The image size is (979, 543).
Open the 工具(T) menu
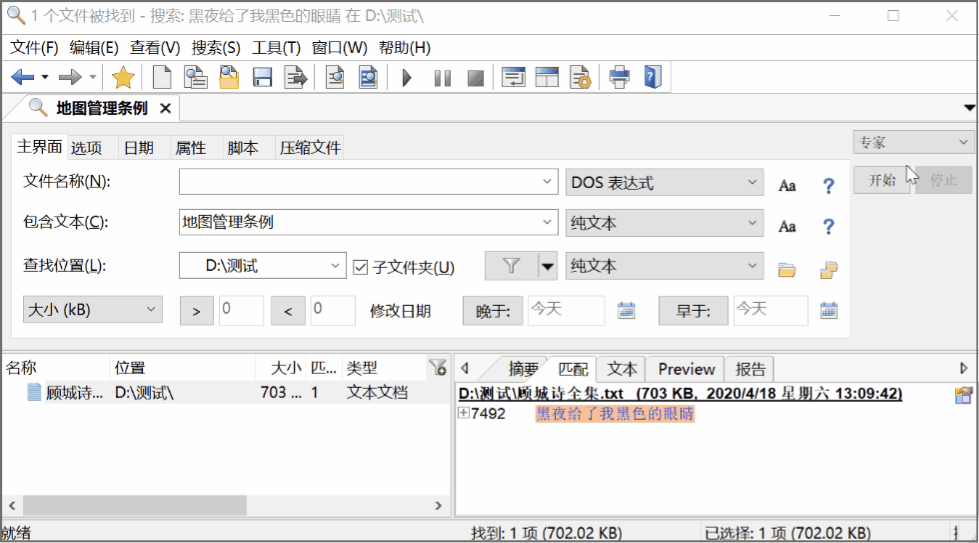(x=276, y=47)
